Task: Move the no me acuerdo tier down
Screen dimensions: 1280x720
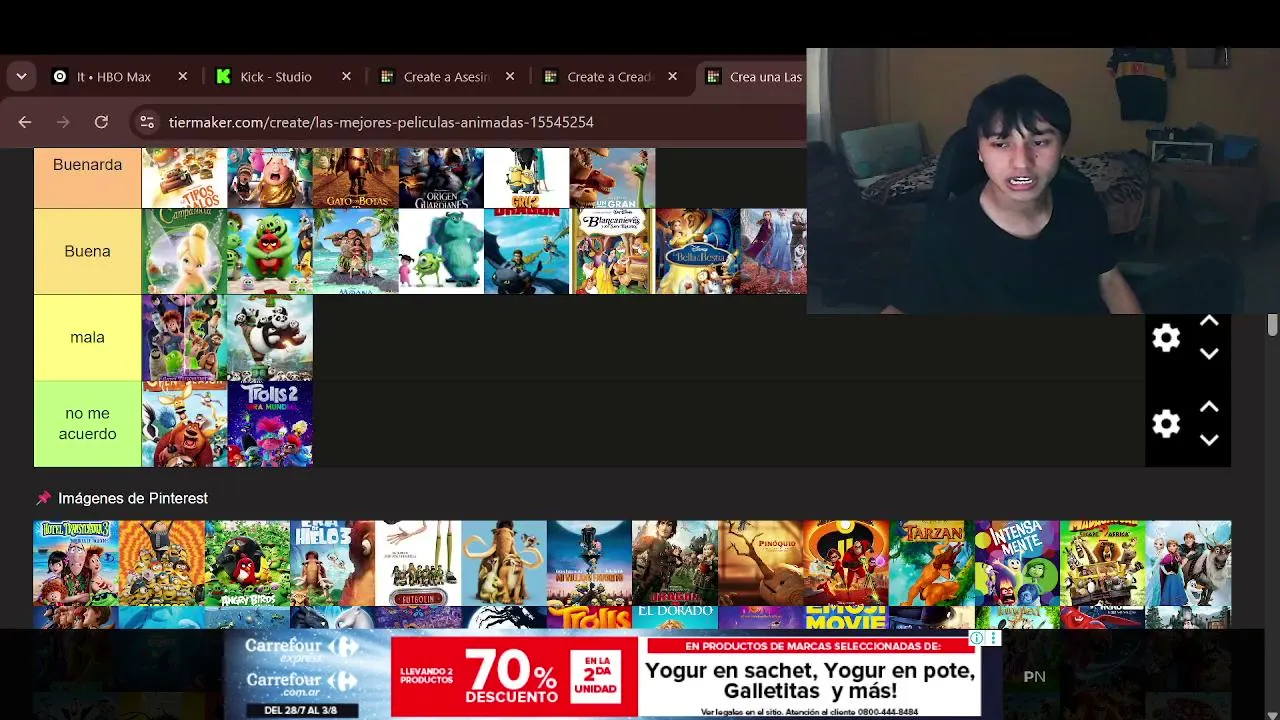Action: (1209, 440)
